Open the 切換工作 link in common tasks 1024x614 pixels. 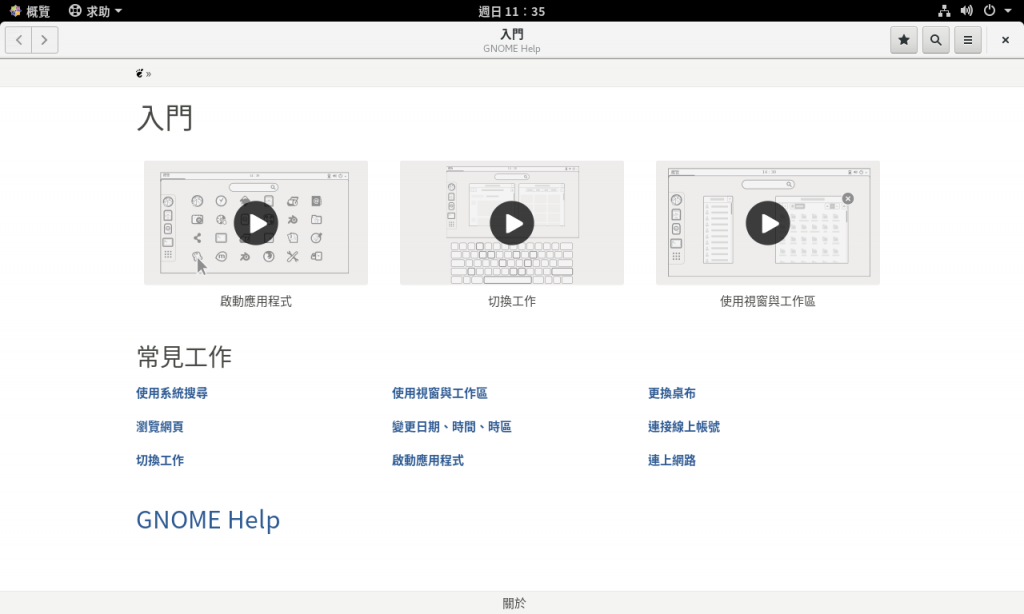[160, 460]
